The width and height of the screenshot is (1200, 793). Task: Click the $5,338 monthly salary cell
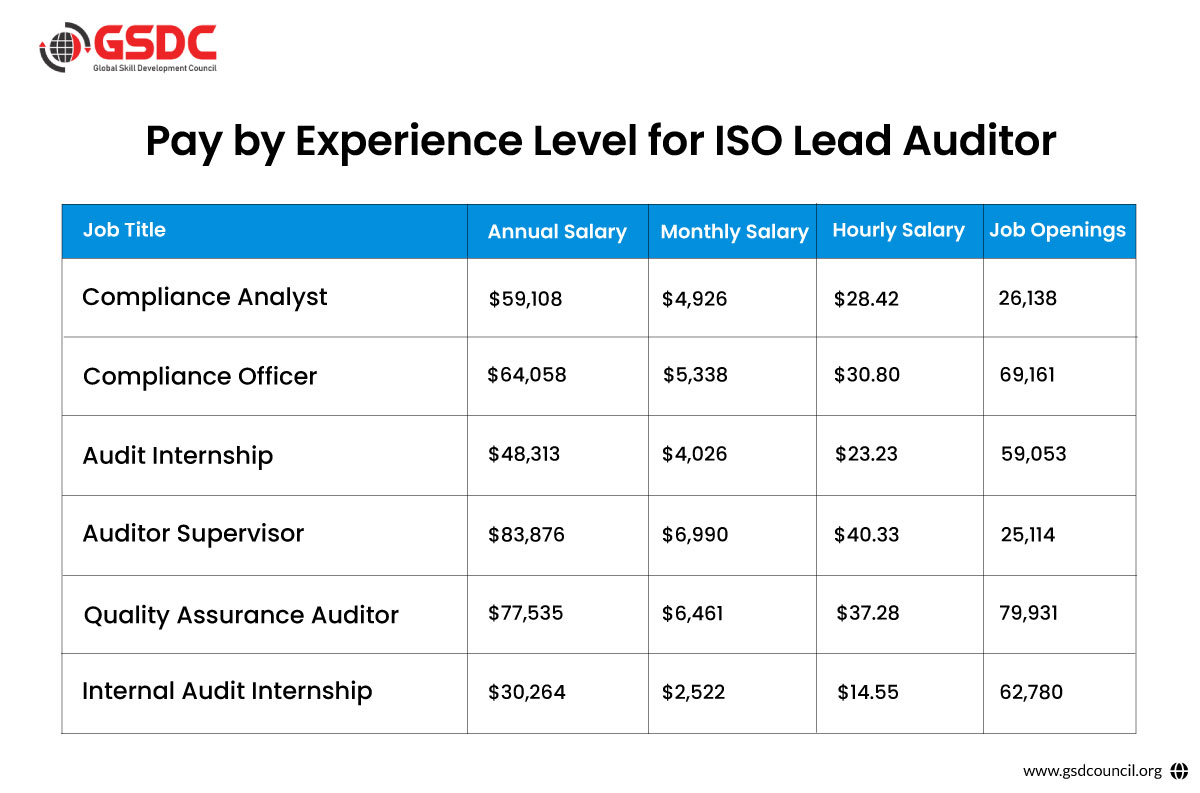pyautogui.click(x=695, y=376)
